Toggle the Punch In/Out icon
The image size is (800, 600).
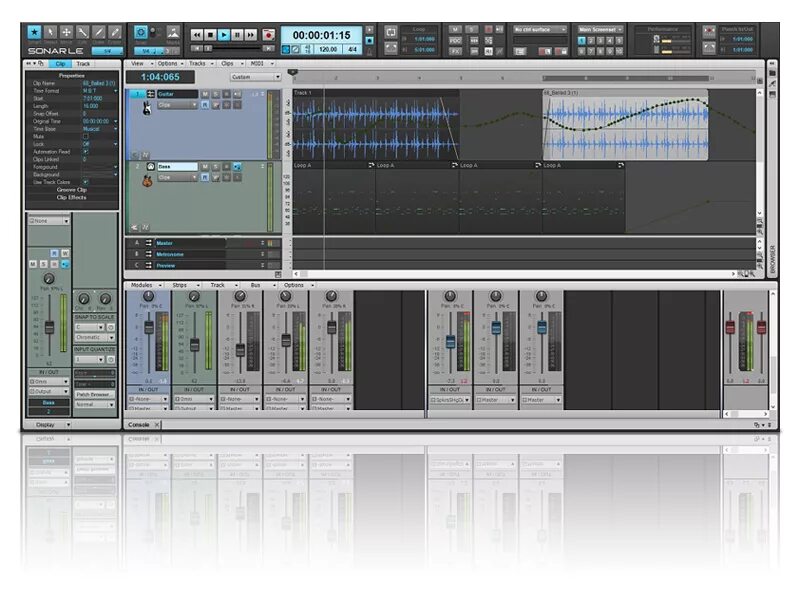[709, 32]
